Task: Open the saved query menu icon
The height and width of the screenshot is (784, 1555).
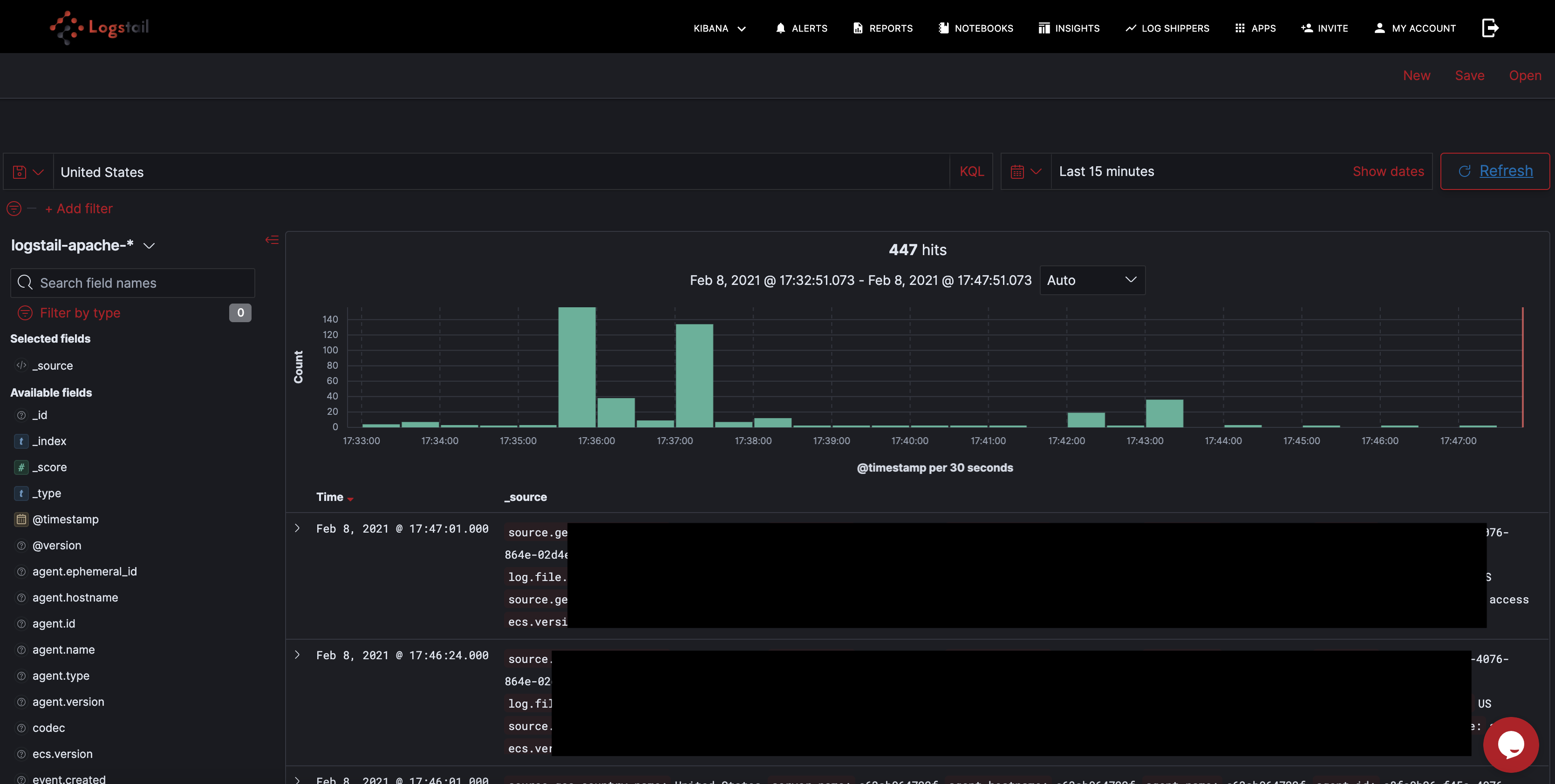Action: point(28,172)
